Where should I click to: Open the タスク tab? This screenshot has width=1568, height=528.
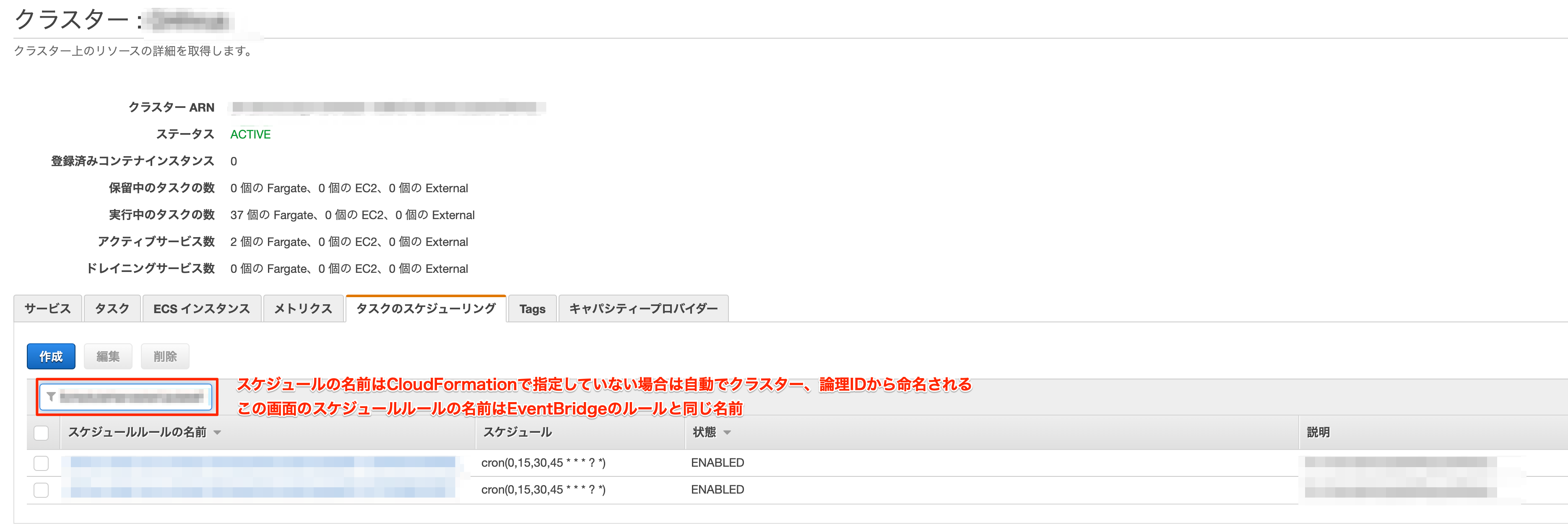(113, 309)
